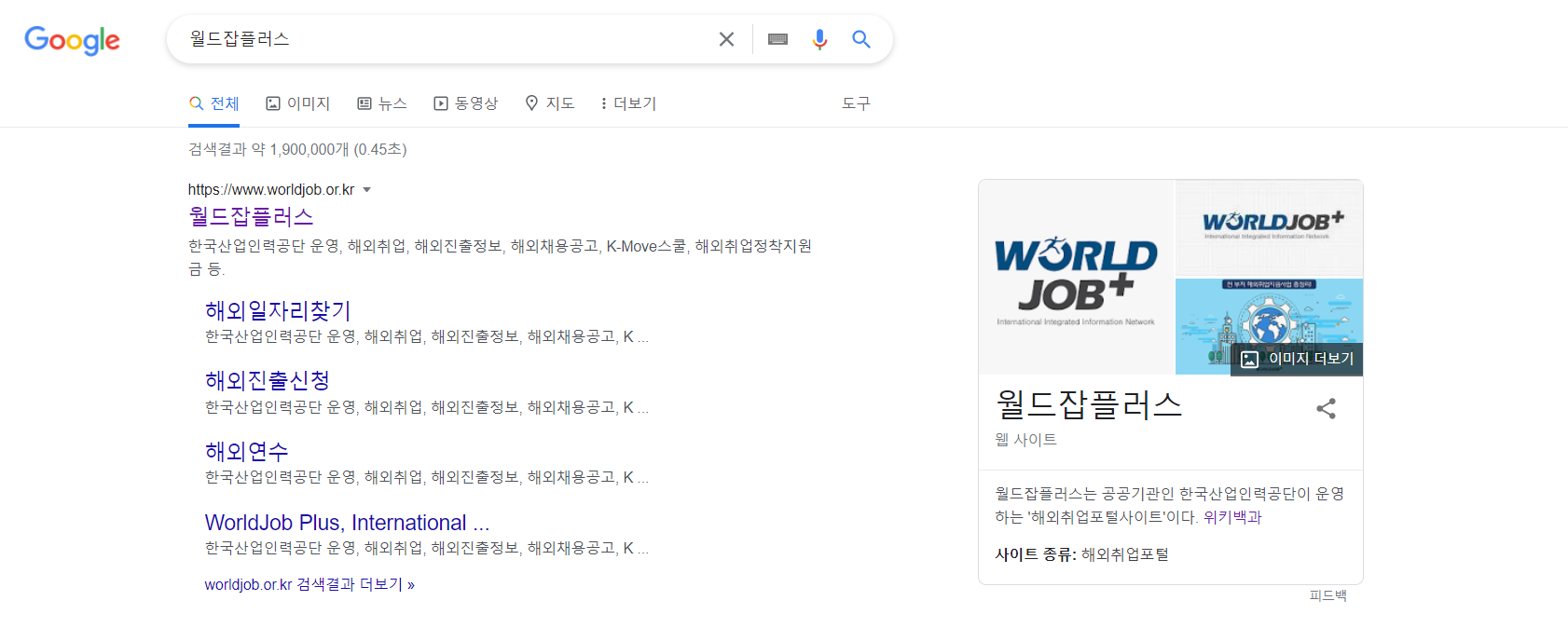Click the result count text 검색결과 약 1,900,000개
The height and width of the screenshot is (628, 1568).
click(297, 149)
